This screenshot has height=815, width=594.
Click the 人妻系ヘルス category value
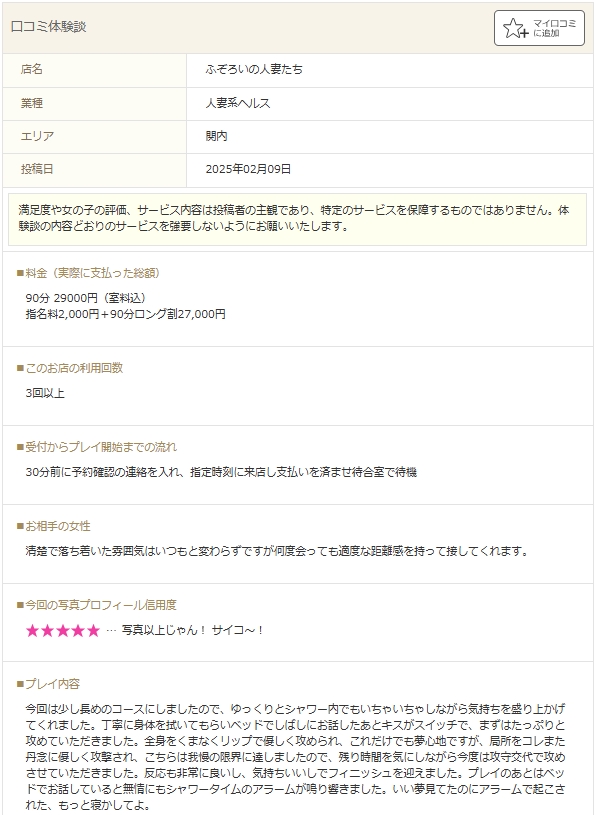(x=238, y=103)
